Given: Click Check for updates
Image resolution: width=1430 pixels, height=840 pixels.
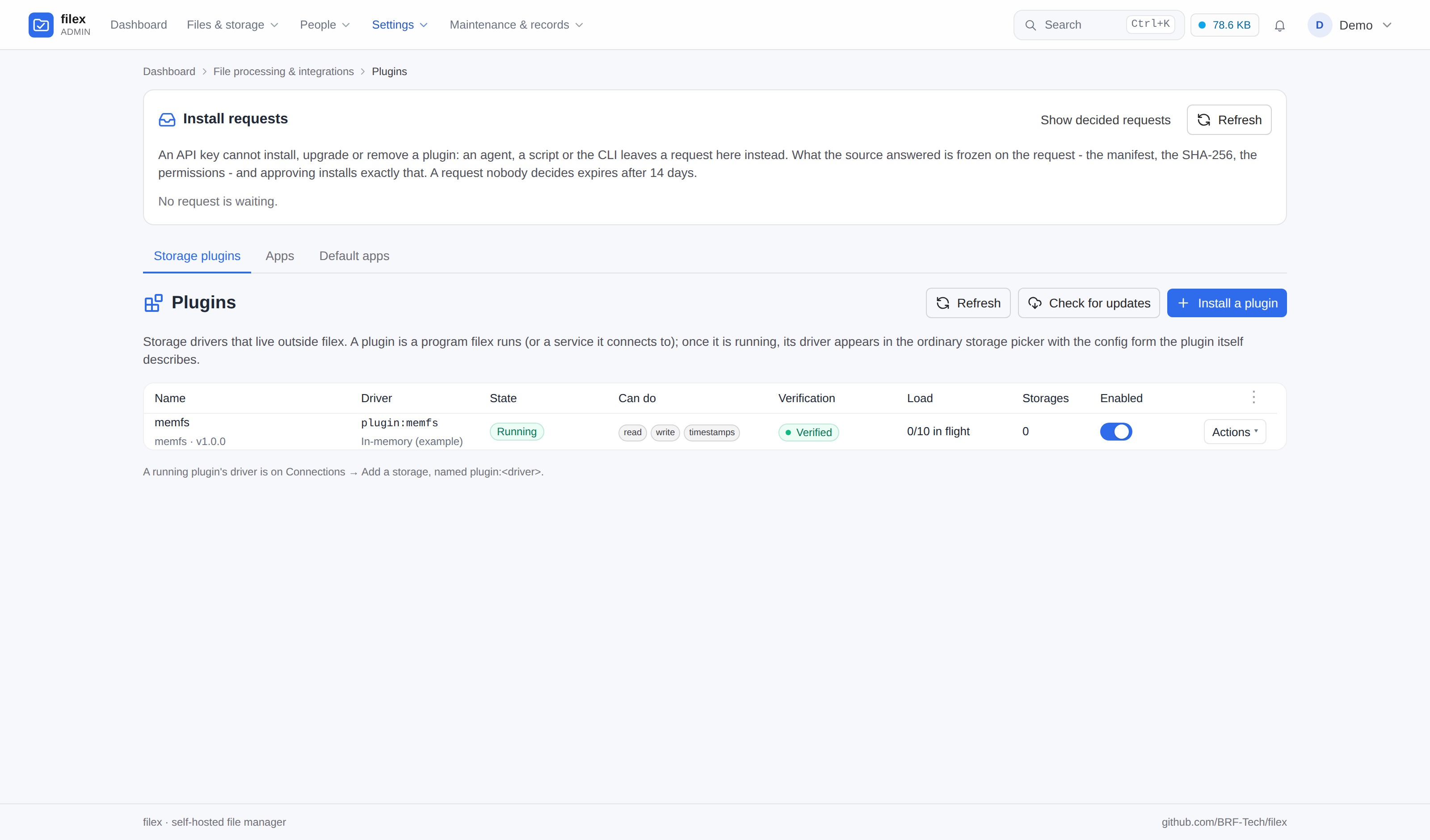Looking at the screenshot, I should [1089, 303].
